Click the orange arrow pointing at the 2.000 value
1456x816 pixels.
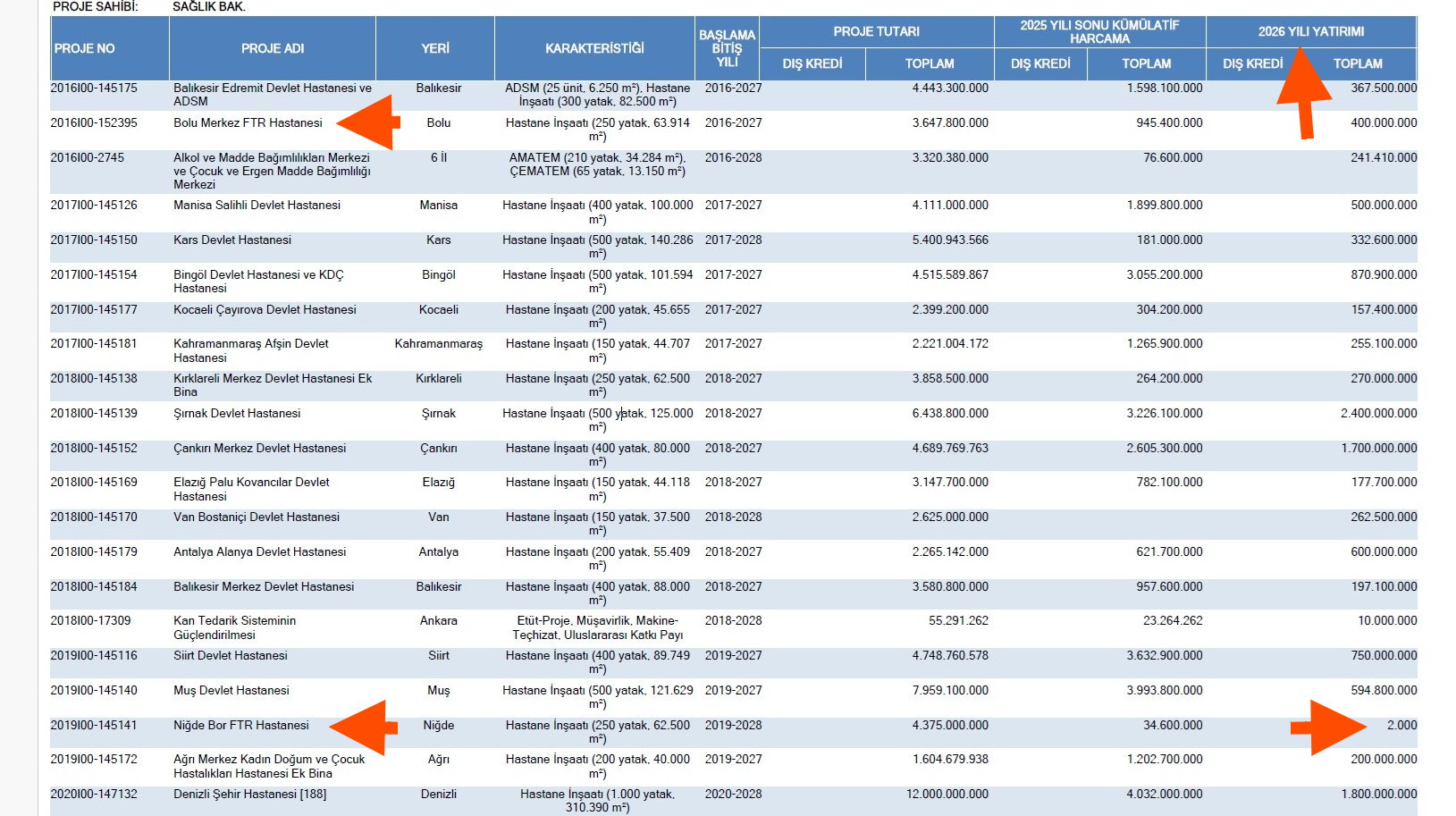click(x=1330, y=728)
